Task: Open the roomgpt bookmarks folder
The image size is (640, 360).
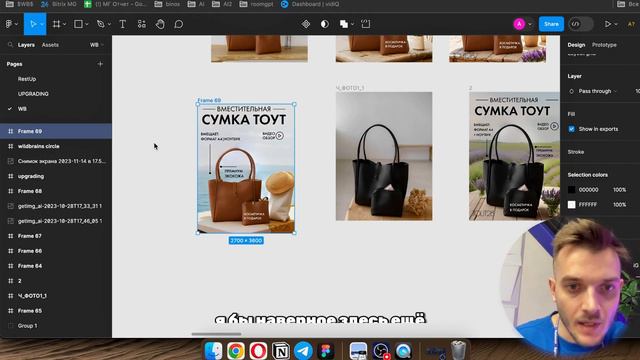Action: point(256,4)
